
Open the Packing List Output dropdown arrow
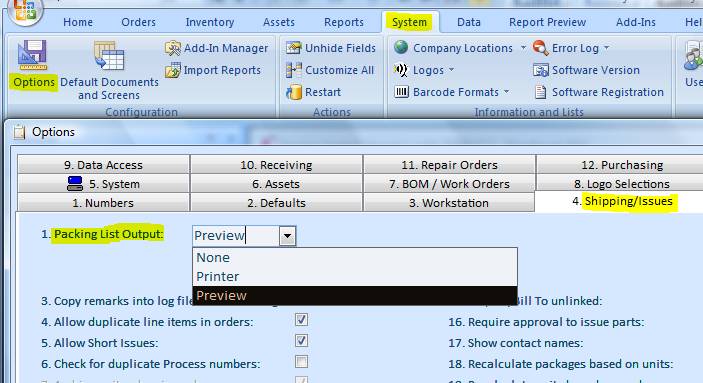point(287,236)
